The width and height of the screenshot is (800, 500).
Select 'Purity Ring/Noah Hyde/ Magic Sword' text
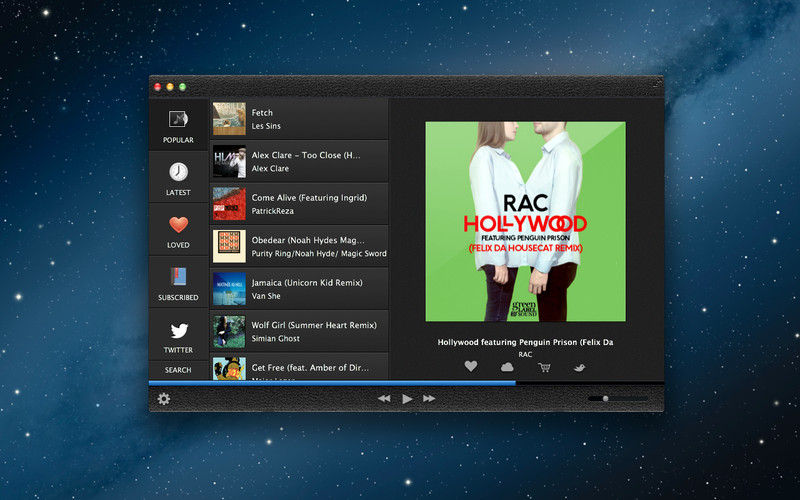click(x=319, y=253)
